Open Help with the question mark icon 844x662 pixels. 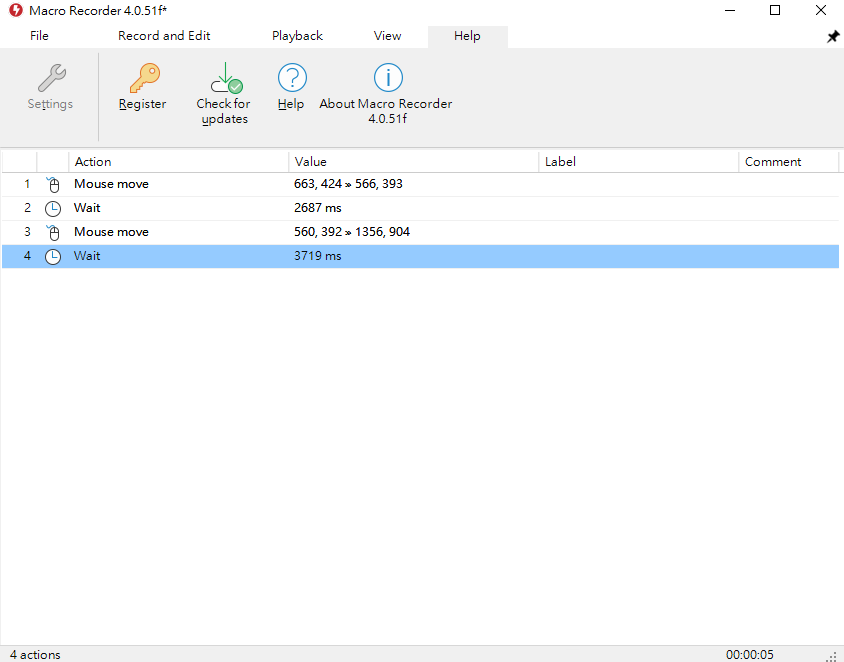pos(291,78)
